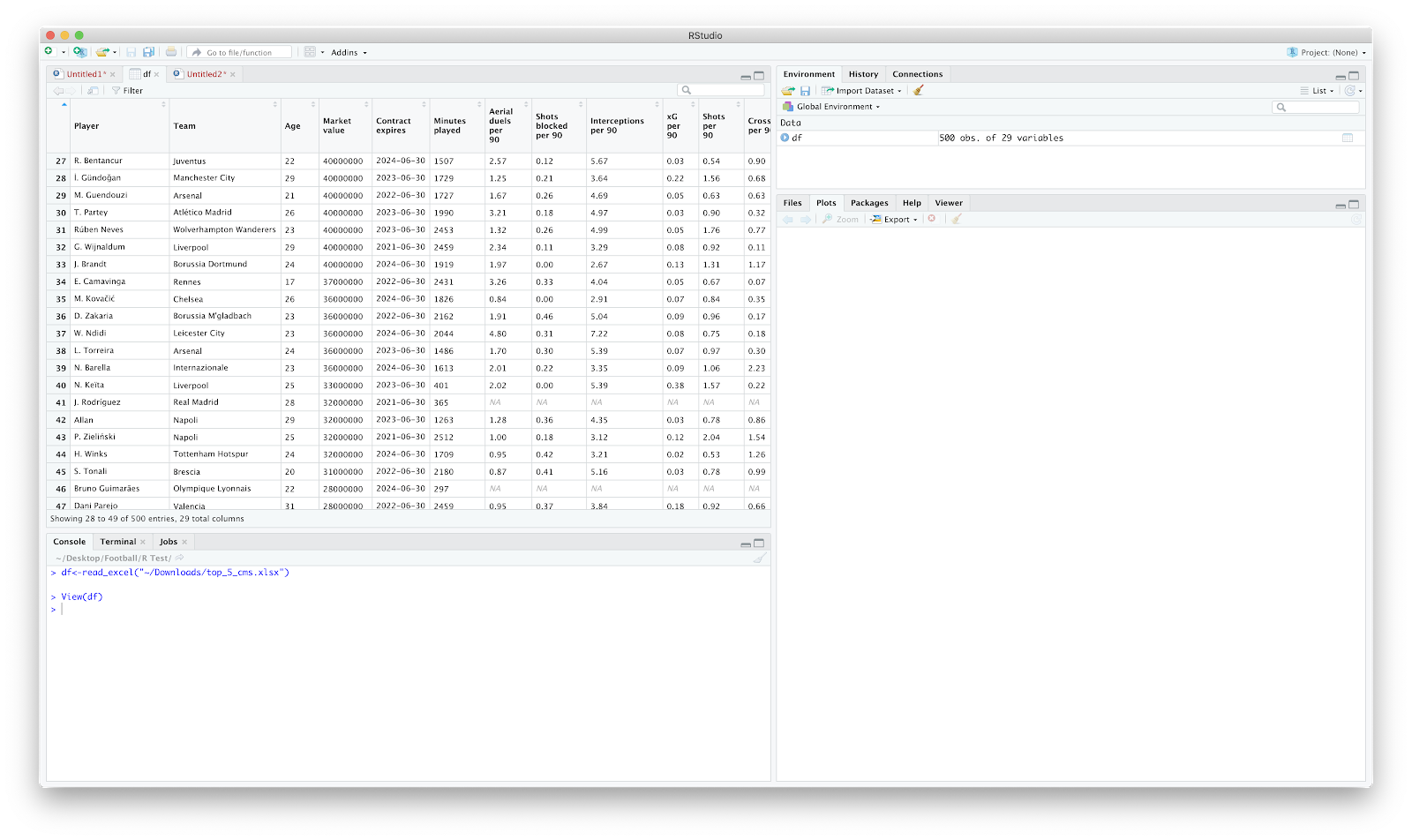Click the 'Manchester City' team cell
The height and width of the screenshot is (840, 1412).
coord(225,178)
